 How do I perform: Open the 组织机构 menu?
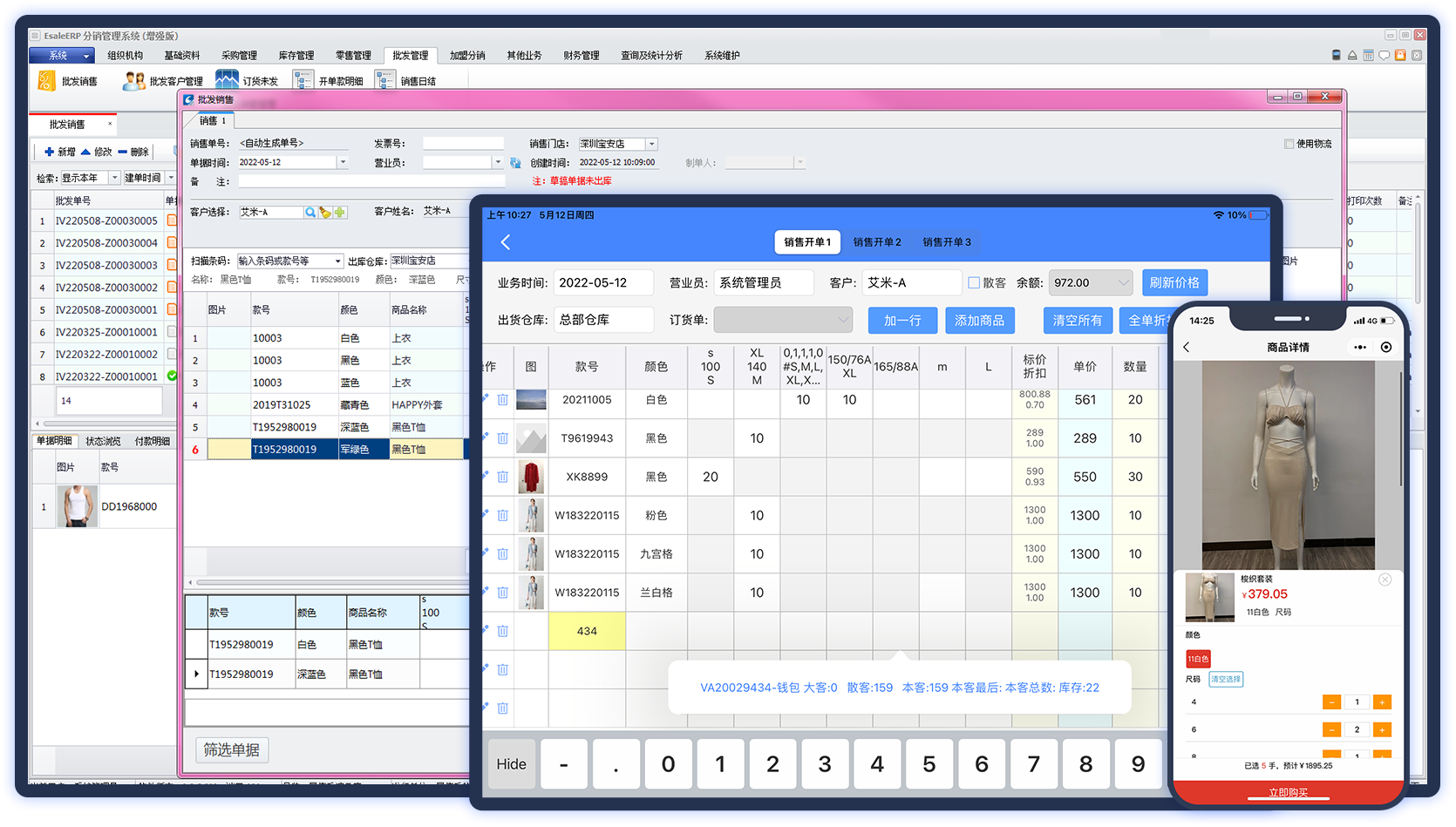pos(126,56)
